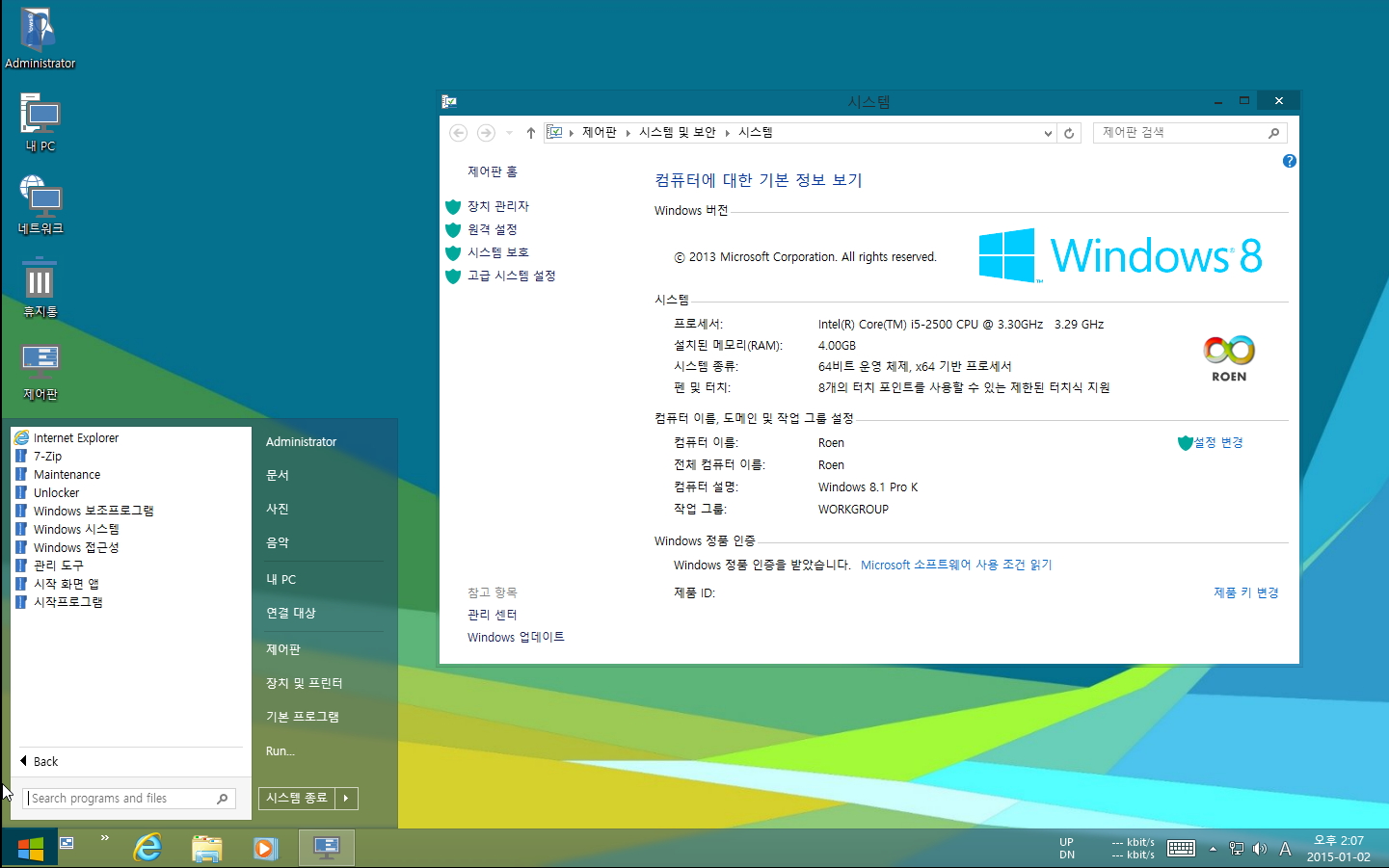Refresh the System window address bar
This screenshot has height=868, width=1389.
[x=1069, y=133]
